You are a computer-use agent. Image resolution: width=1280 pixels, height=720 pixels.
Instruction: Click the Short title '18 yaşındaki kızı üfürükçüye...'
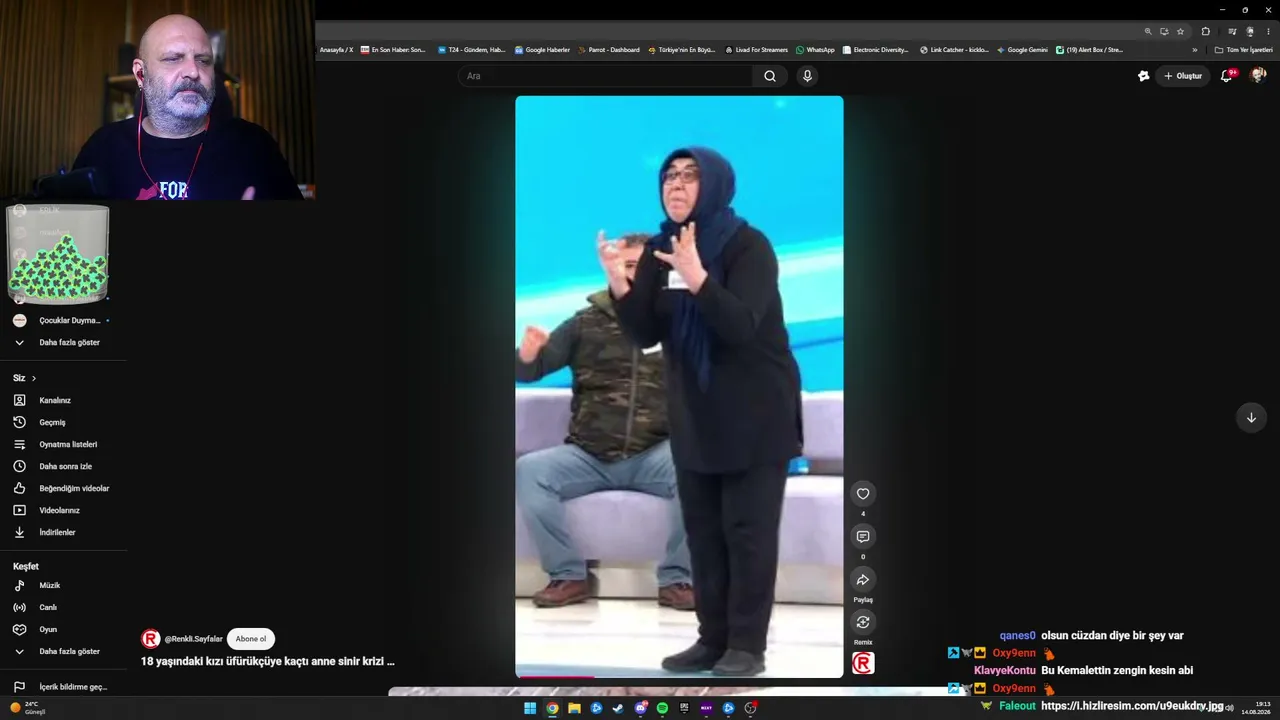[268, 661]
